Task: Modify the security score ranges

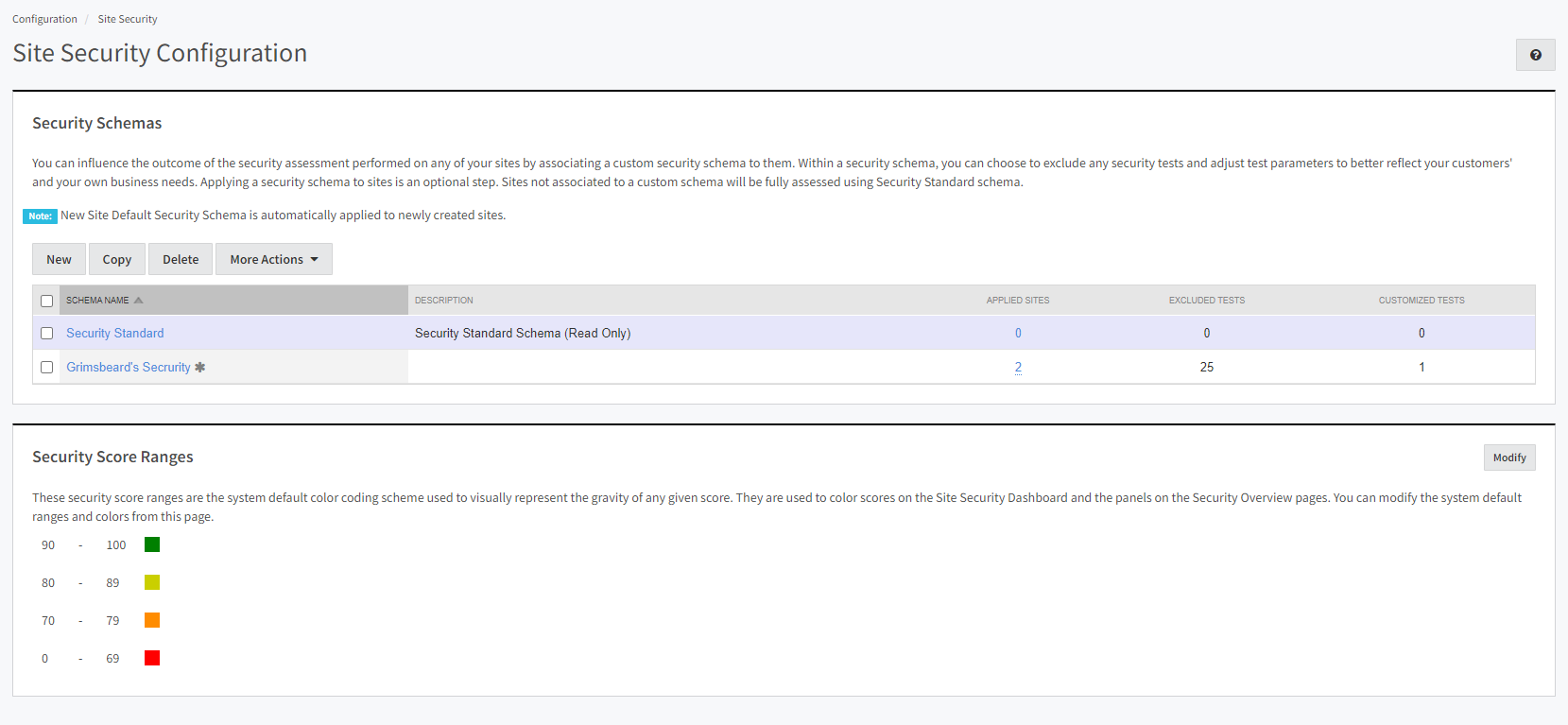Action: 1508,457
